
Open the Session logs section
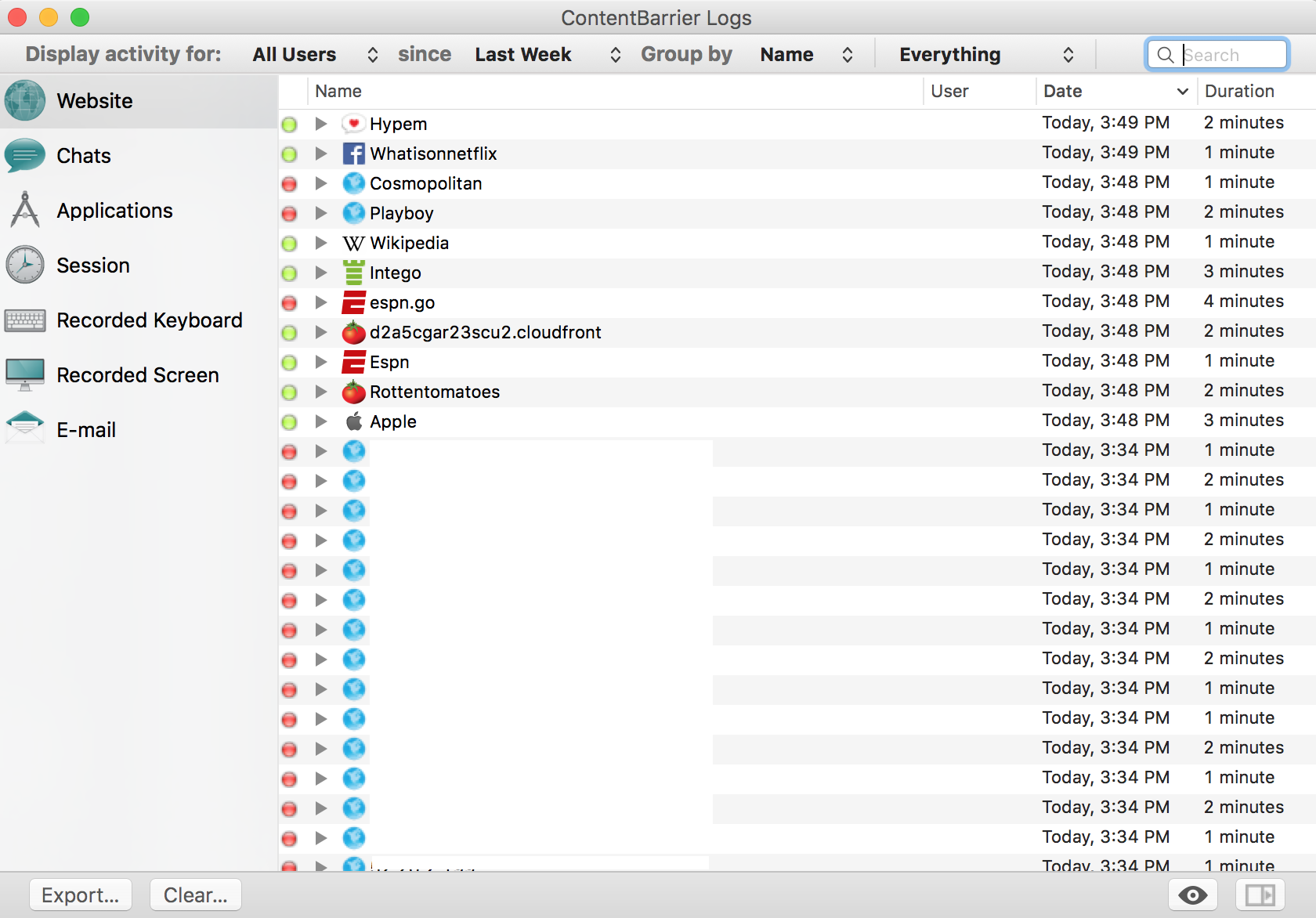point(139,266)
